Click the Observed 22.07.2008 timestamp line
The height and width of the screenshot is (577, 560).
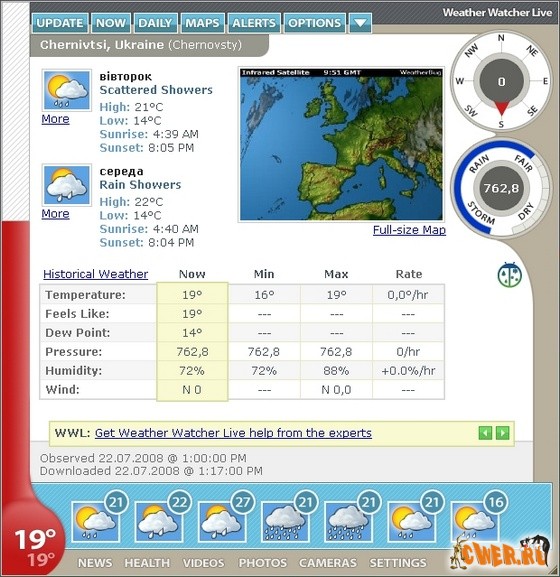click(x=143, y=459)
